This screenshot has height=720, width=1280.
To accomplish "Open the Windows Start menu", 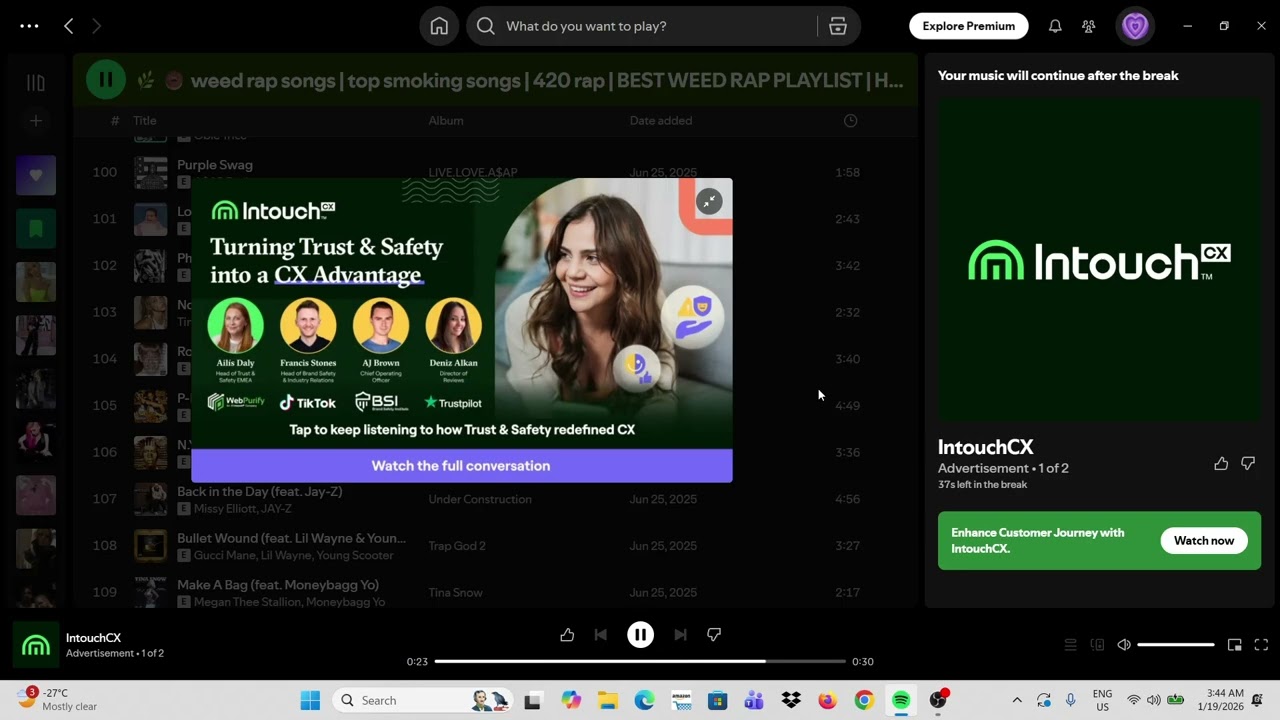I will tap(310, 700).
